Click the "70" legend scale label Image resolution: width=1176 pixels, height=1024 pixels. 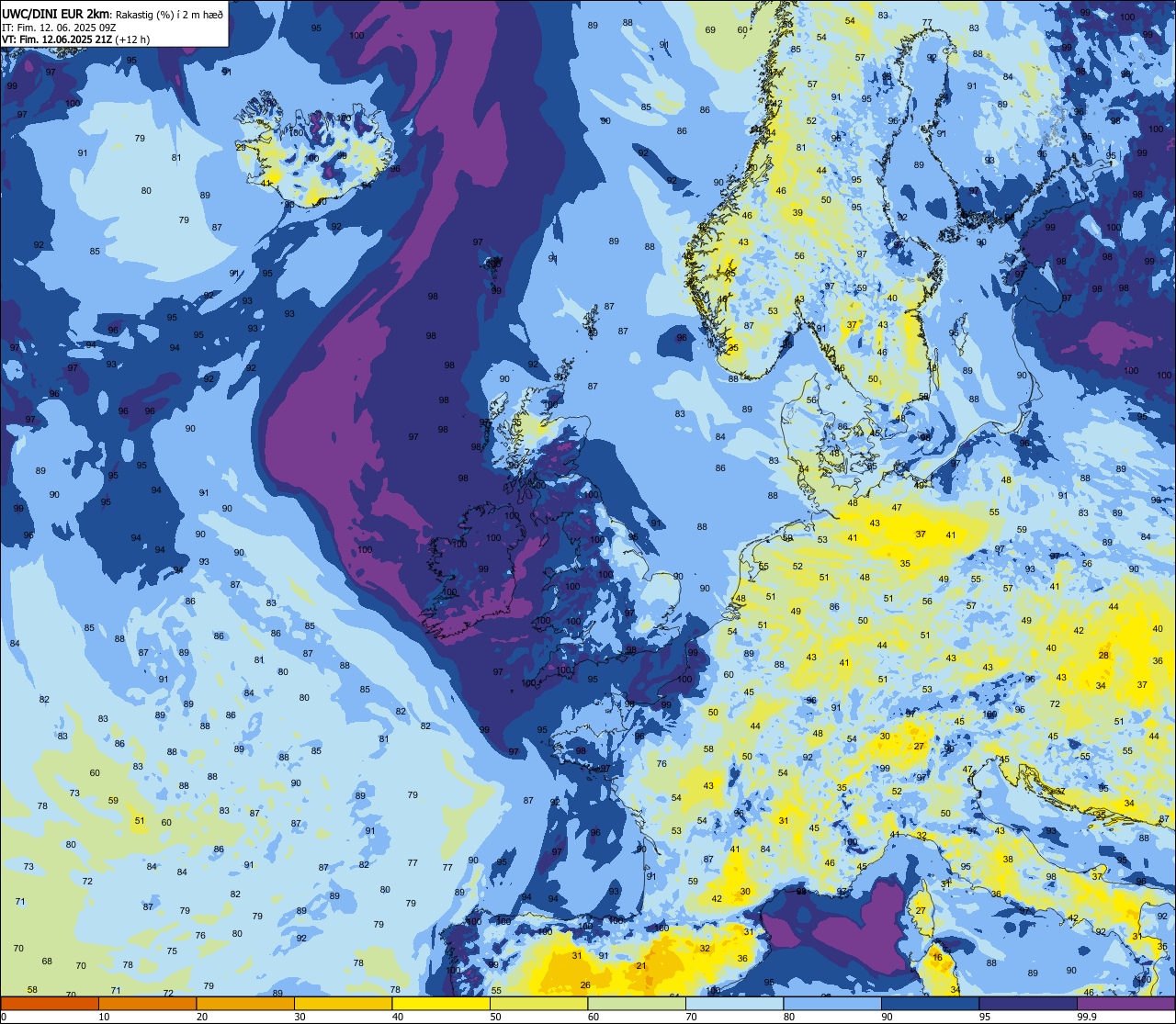point(691,1017)
